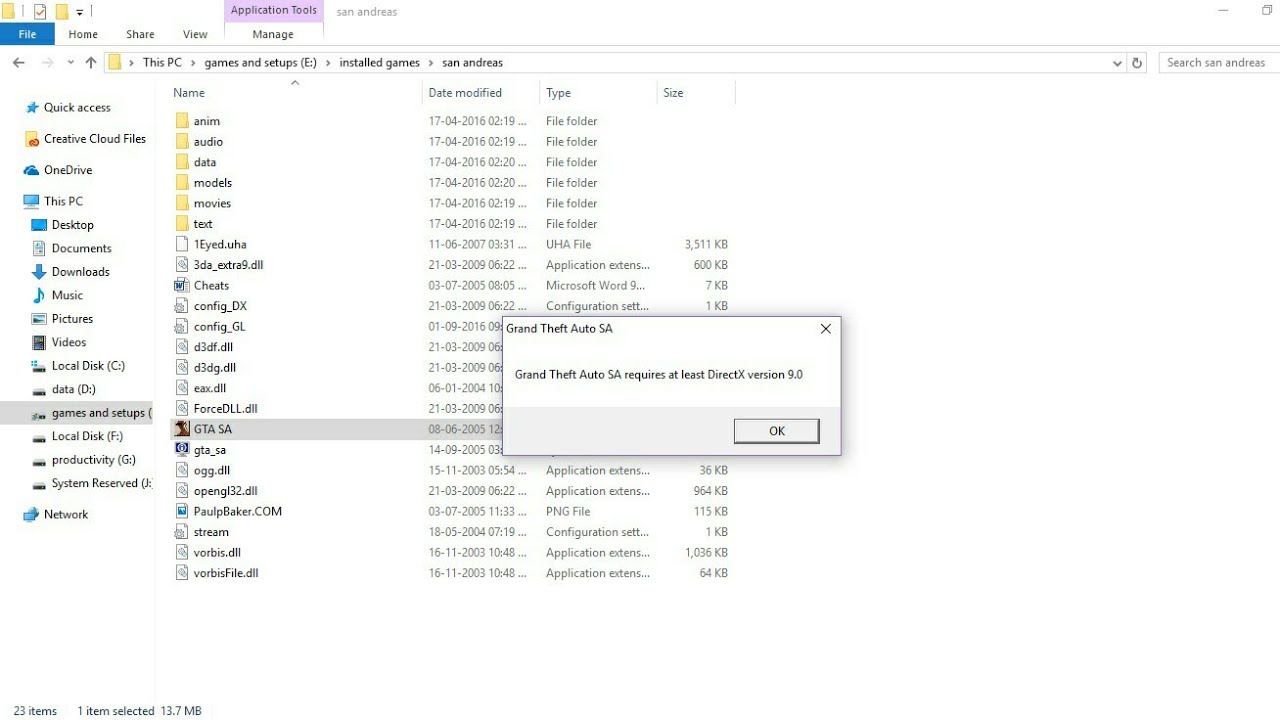Sort by the Type column header

point(558,93)
